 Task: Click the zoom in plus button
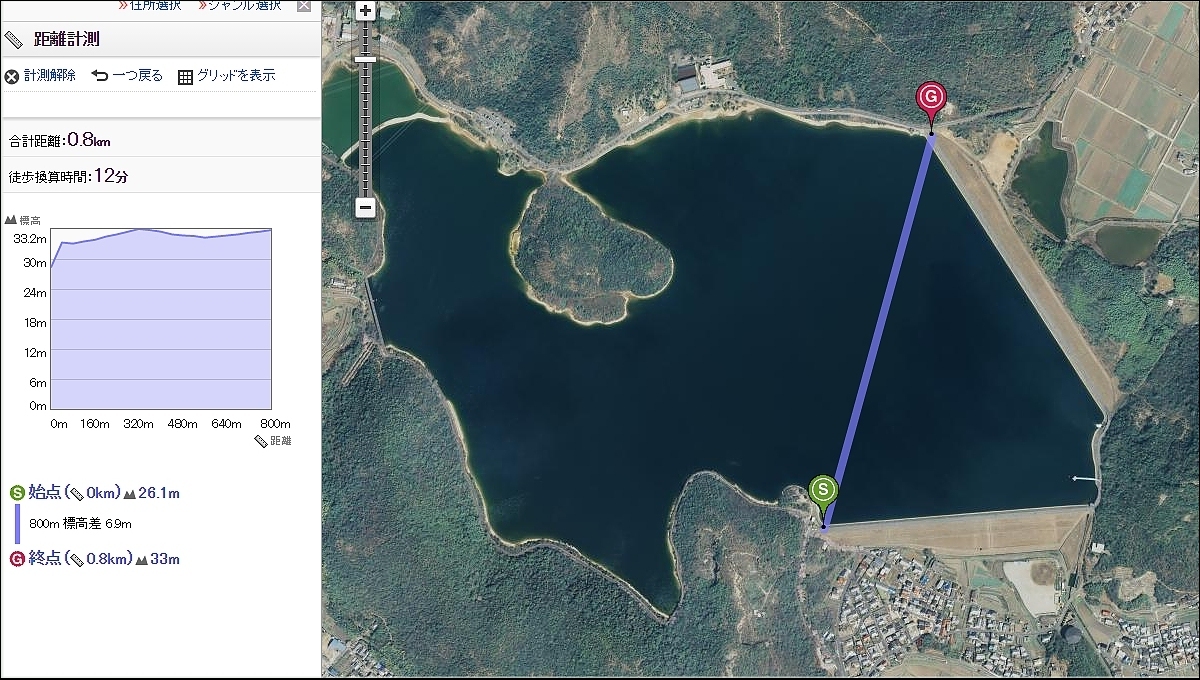(x=365, y=12)
